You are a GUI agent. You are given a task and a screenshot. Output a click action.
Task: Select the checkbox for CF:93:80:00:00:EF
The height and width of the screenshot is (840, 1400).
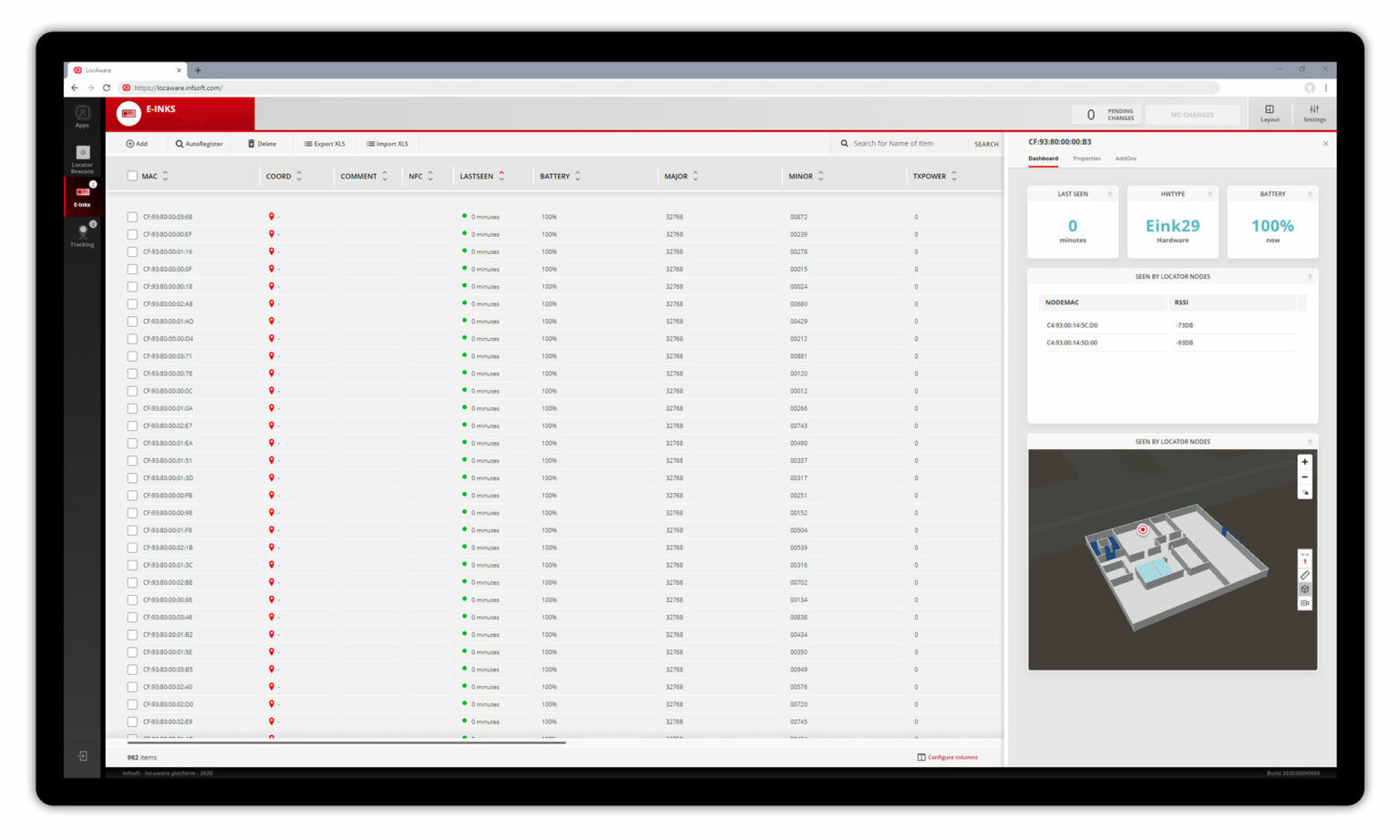pyautogui.click(x=133, y=234)
